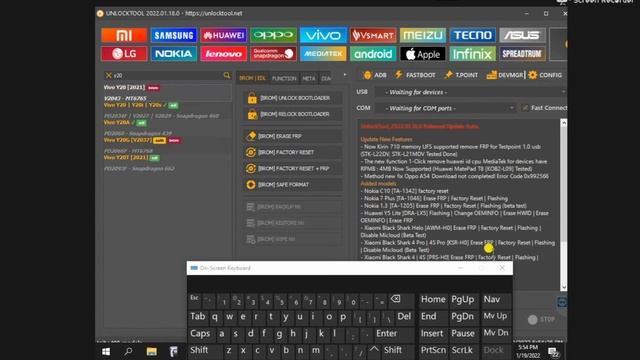Open DEVMGR device manager
The image size is (640, 360).
[x=504, y=75]
